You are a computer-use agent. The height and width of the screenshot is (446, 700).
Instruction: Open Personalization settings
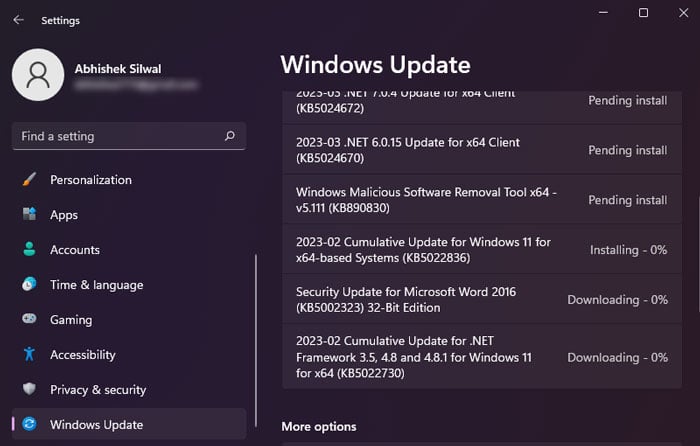click(129, 179)
